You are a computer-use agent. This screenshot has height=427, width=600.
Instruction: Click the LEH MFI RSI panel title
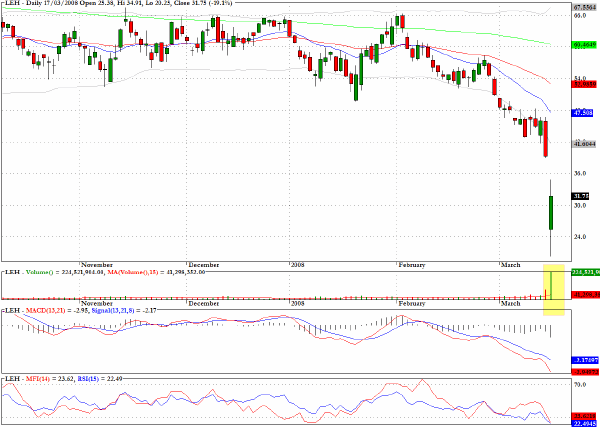click(63, 379)
